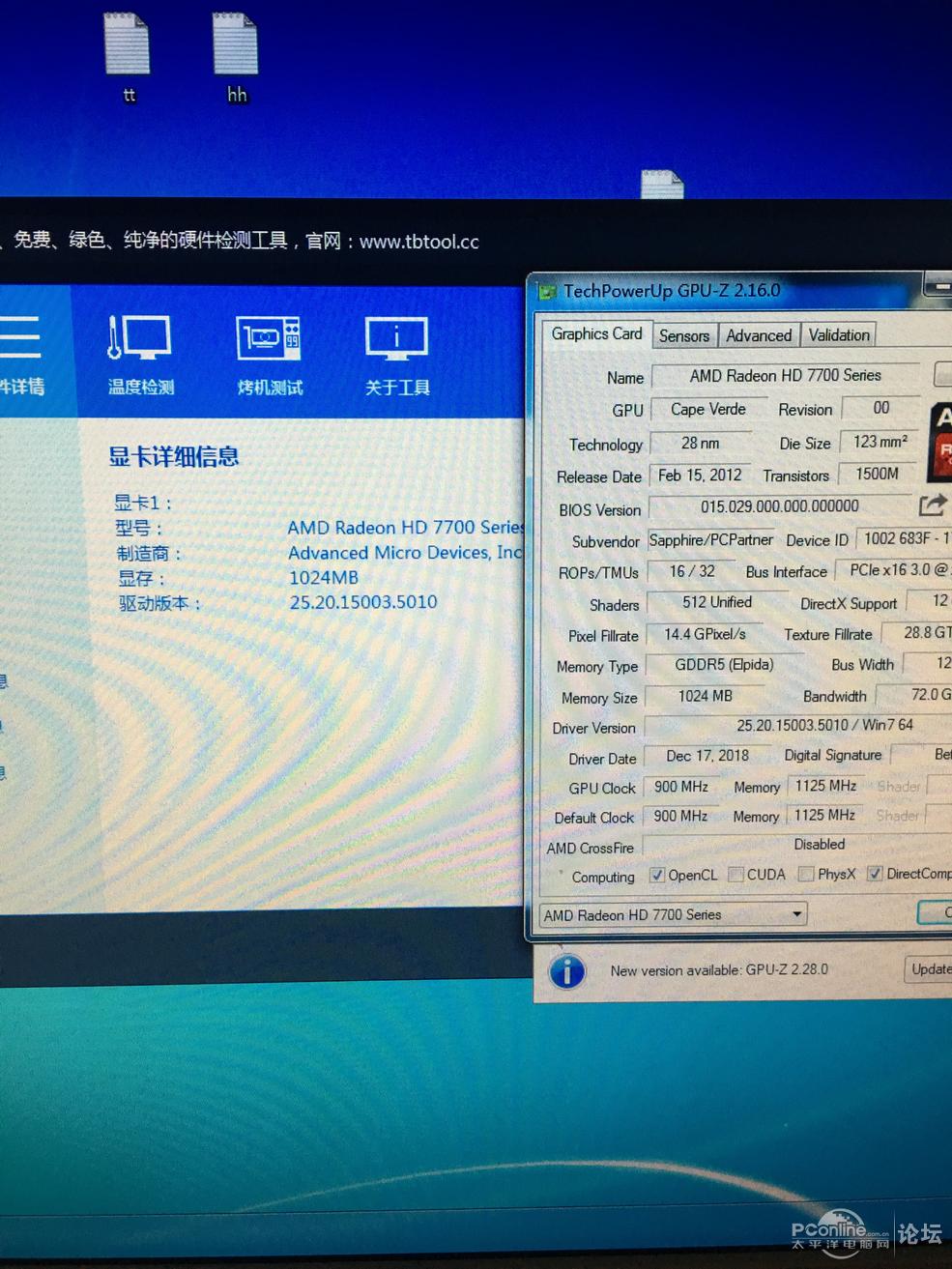Click the GPU-Z Name field value
The height and width of the screenshot is (1269, 952).
coord(786,375)
